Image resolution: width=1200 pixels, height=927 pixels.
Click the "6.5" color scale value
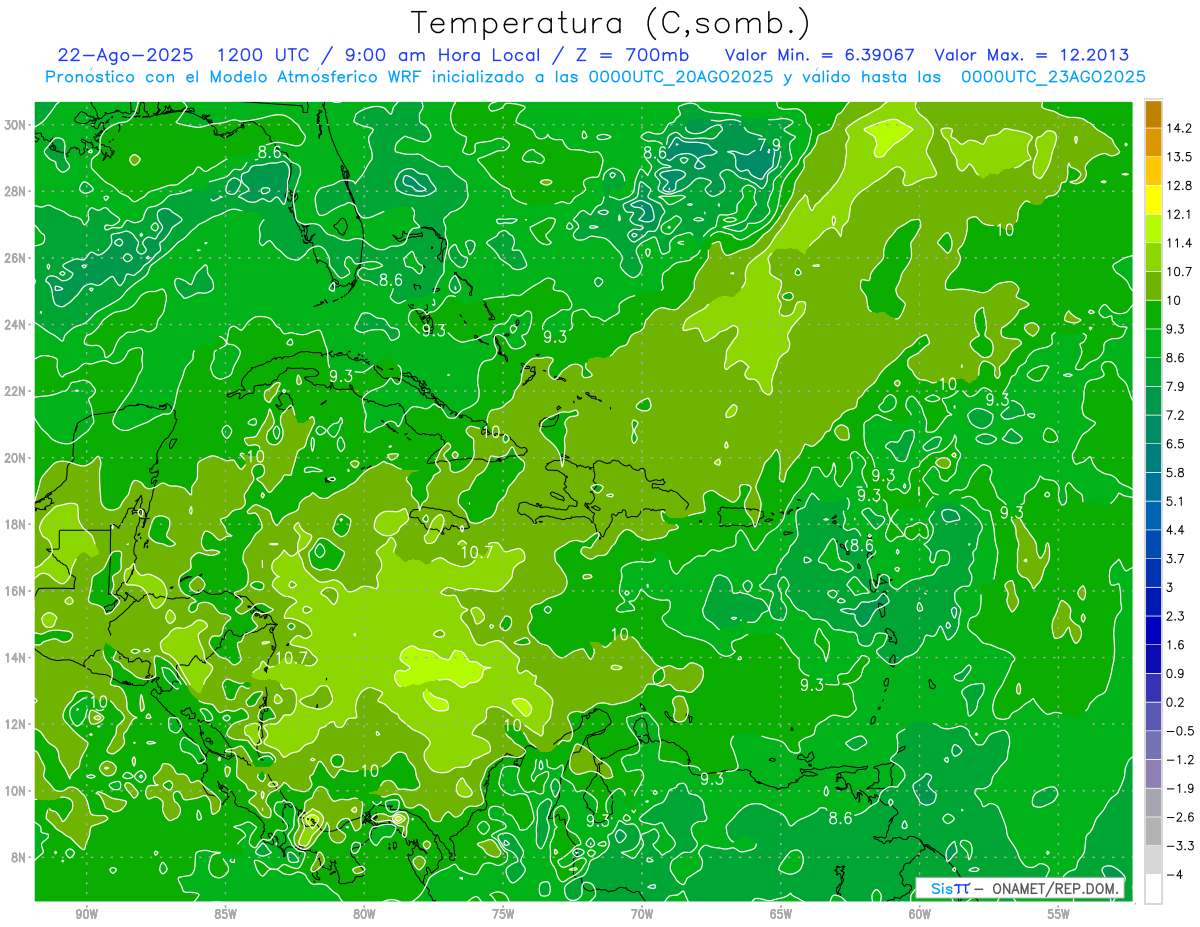tap(1176, 444)
